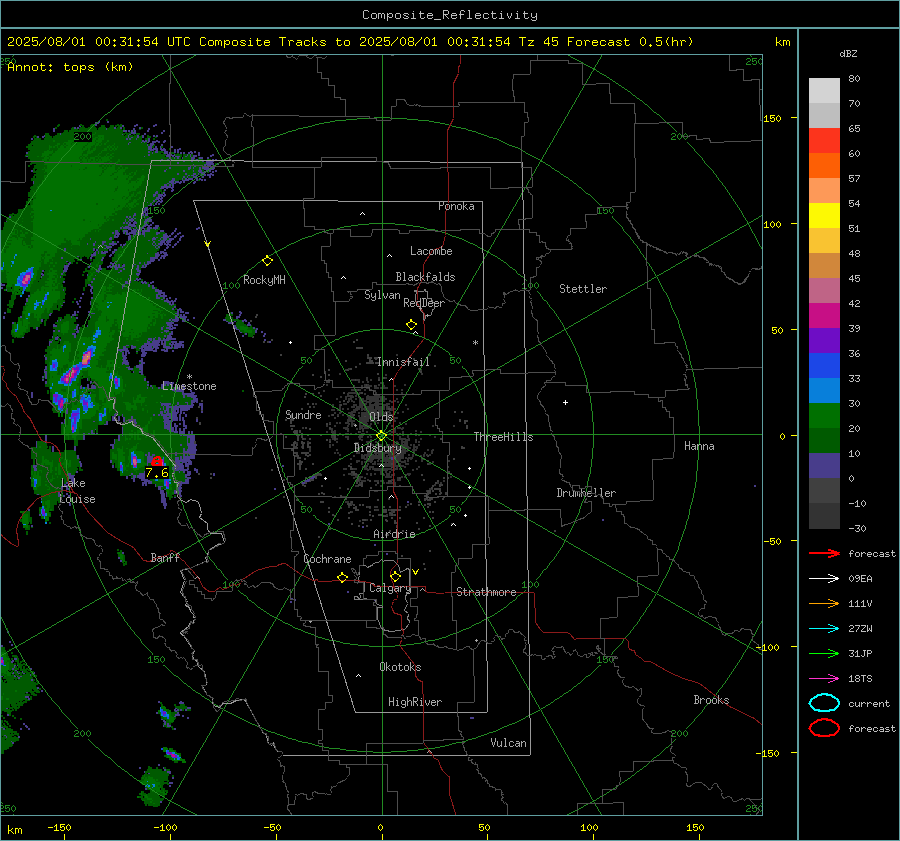Image resolution: width=900 pixels, height=841 pixels.
Task: Click the yellow diamond marker below RedDeer
Action: 411,325
